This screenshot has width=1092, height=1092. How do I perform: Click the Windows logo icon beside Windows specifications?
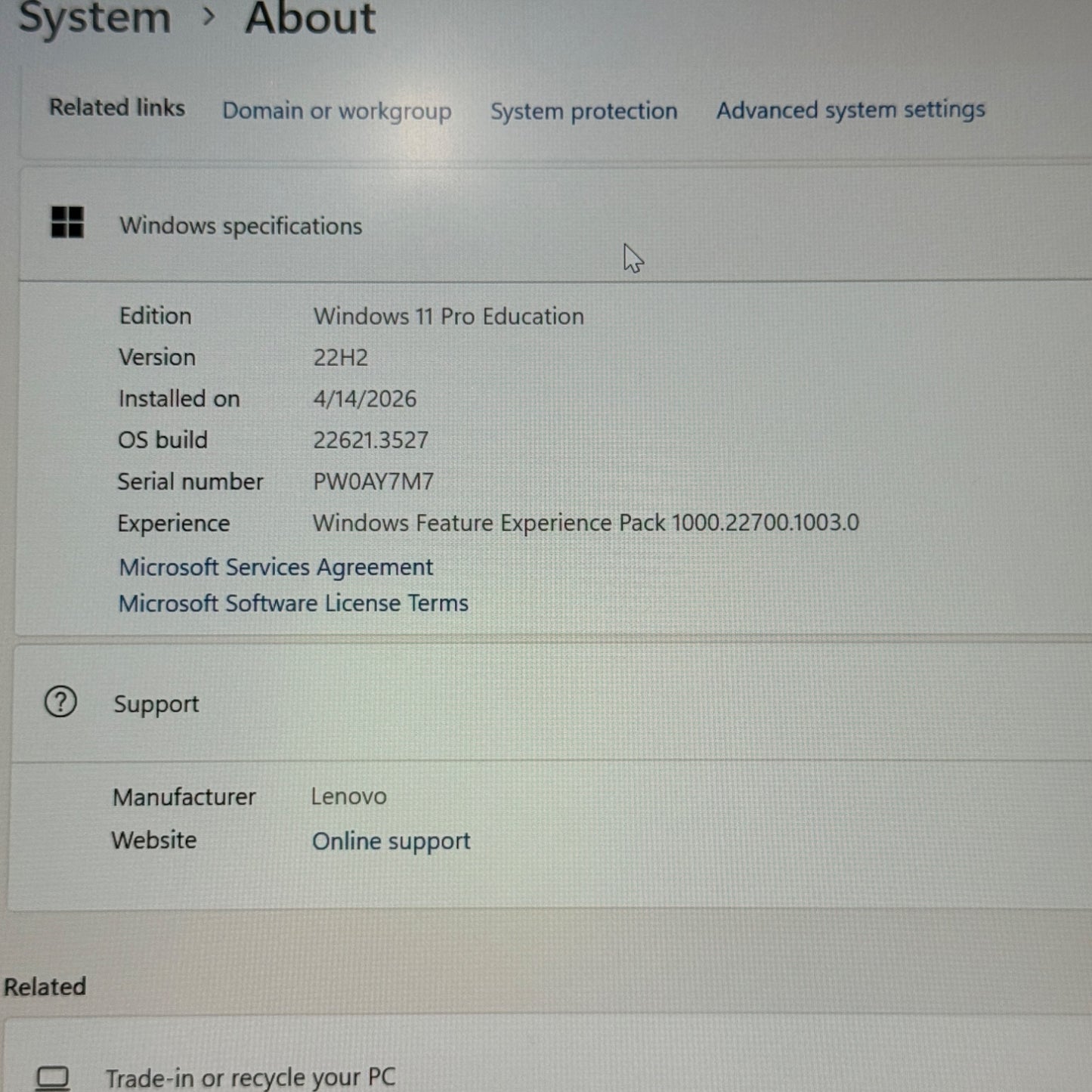click(67, 222)
